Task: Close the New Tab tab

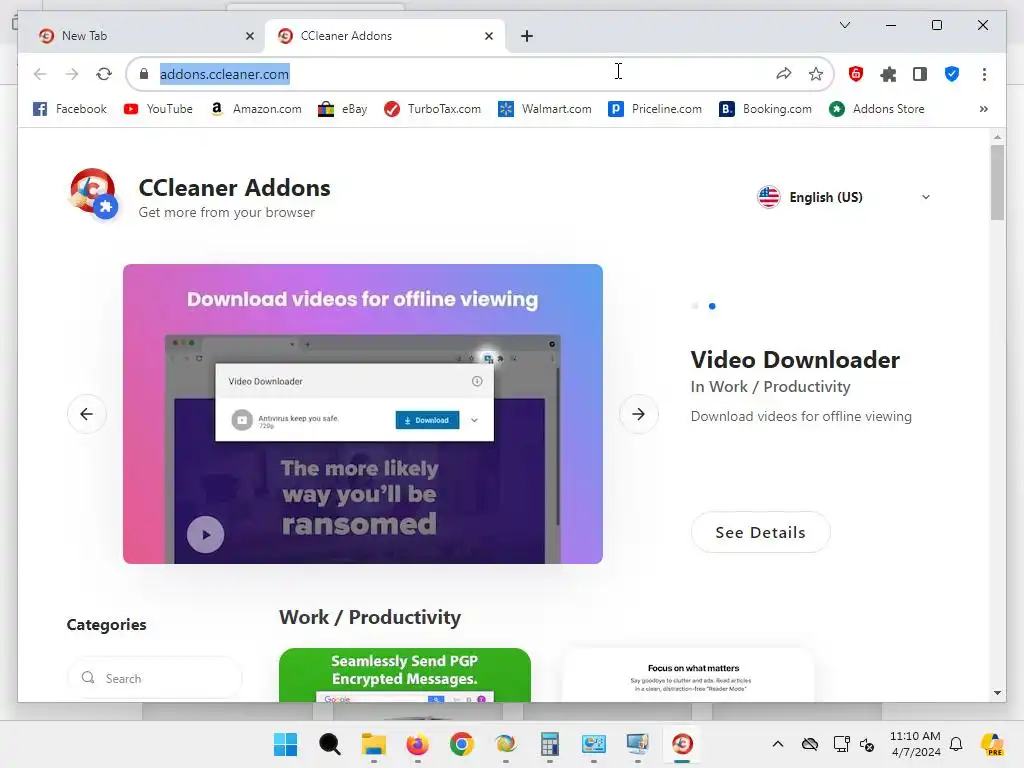Action: click(249, 36)
